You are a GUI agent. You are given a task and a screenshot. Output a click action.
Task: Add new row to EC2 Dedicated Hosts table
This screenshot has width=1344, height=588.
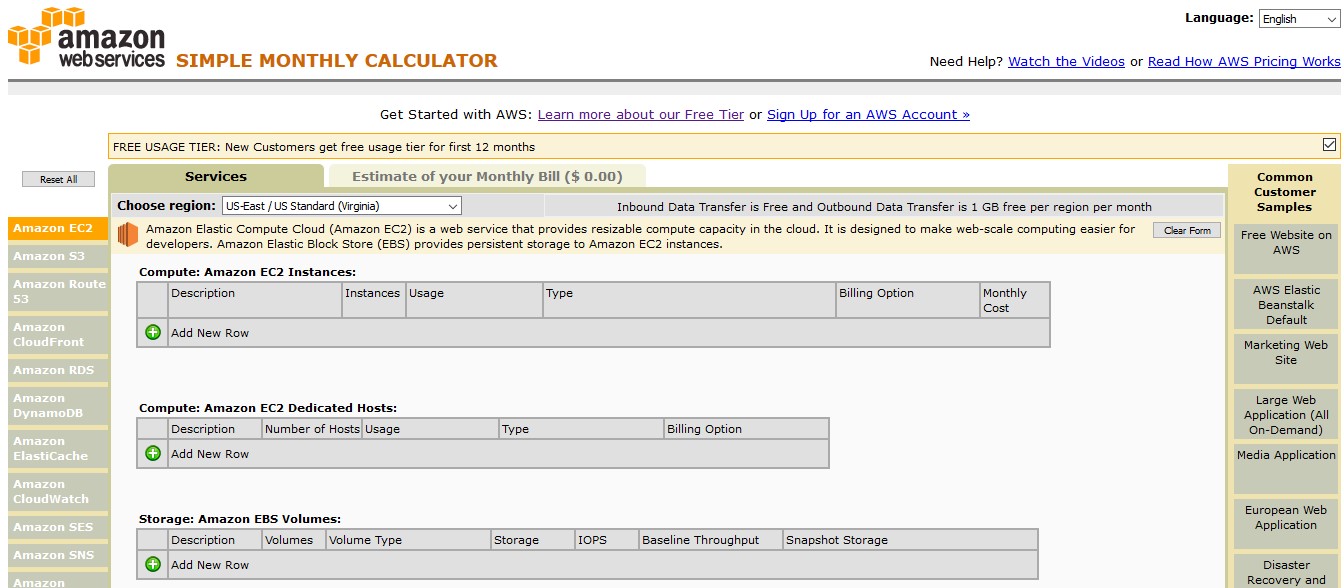click(153, 453)
